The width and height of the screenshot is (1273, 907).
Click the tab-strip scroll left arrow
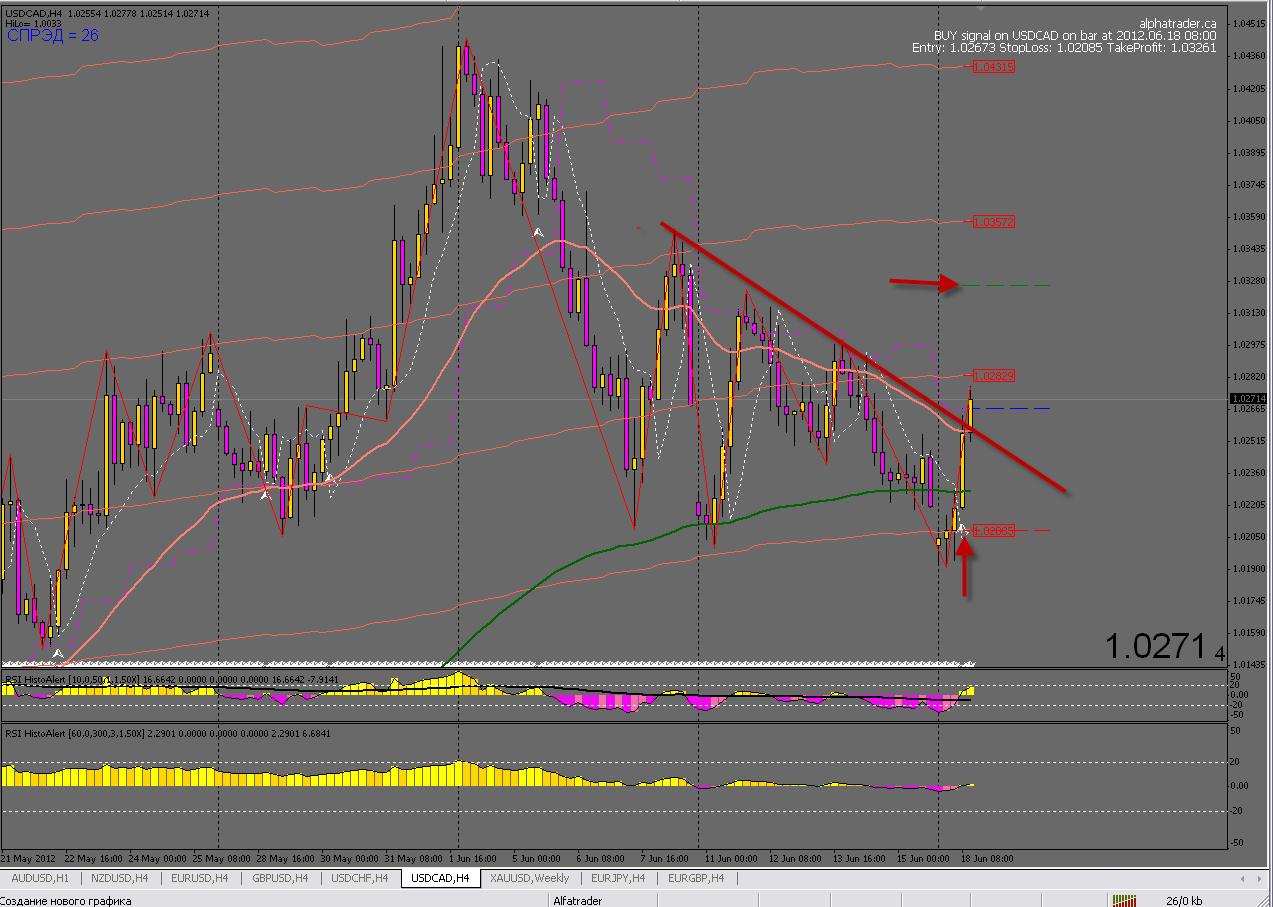(1243, 878)
